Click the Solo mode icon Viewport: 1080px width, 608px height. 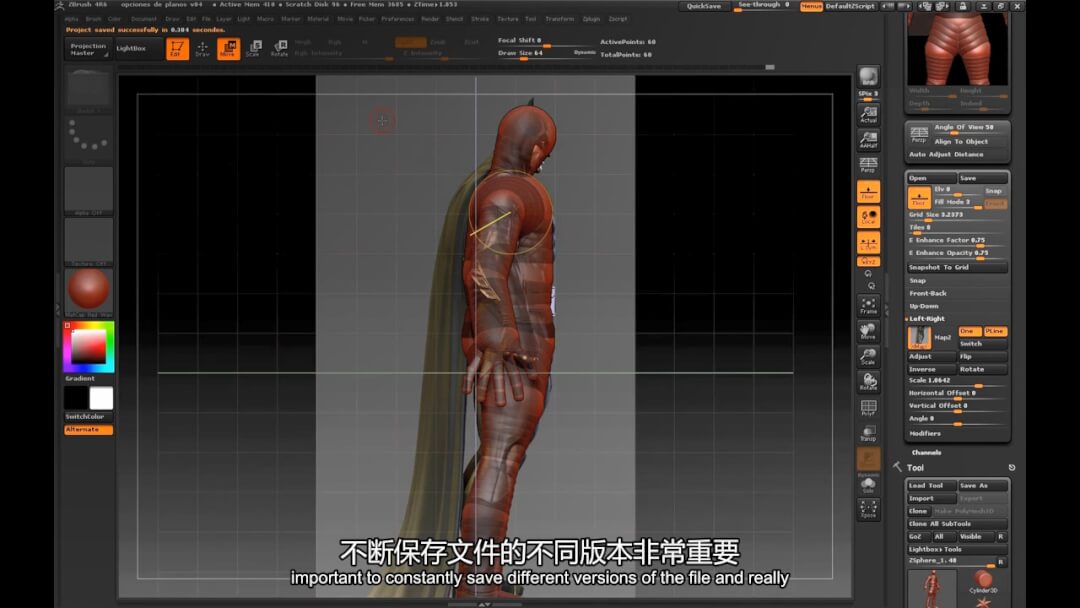coord(869,485)
